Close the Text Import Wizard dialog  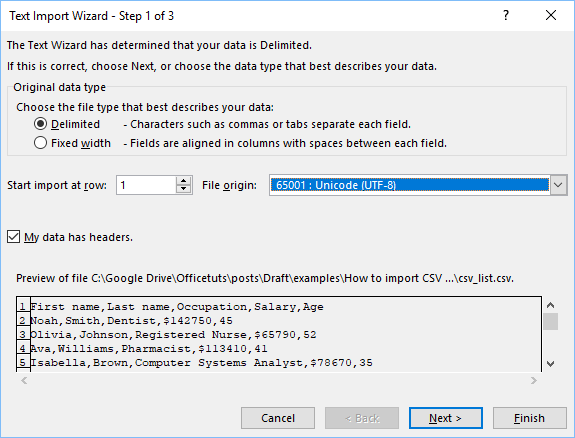(x=550, y=15)
